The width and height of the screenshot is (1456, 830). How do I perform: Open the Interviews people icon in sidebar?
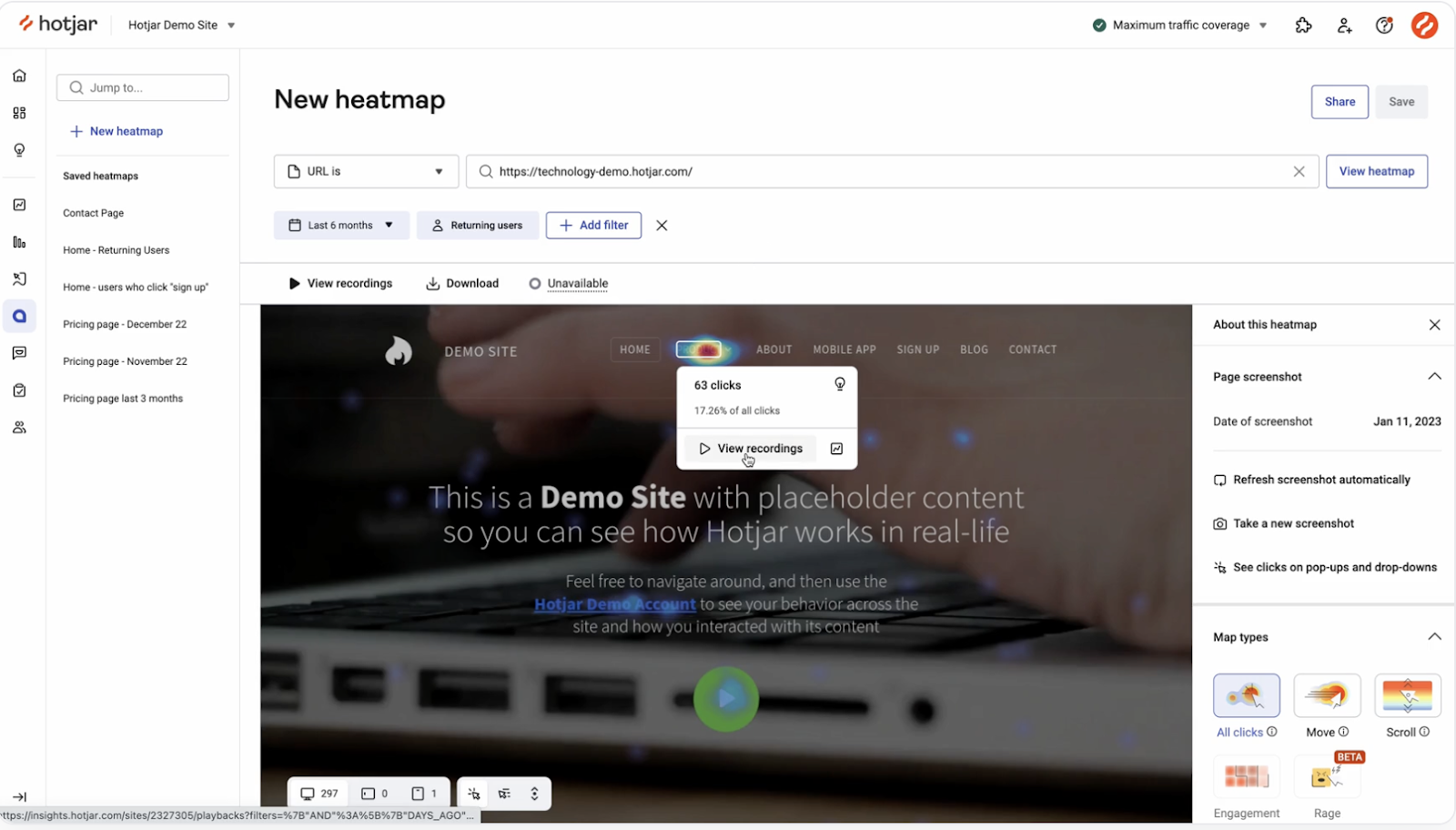pos(19,428)
